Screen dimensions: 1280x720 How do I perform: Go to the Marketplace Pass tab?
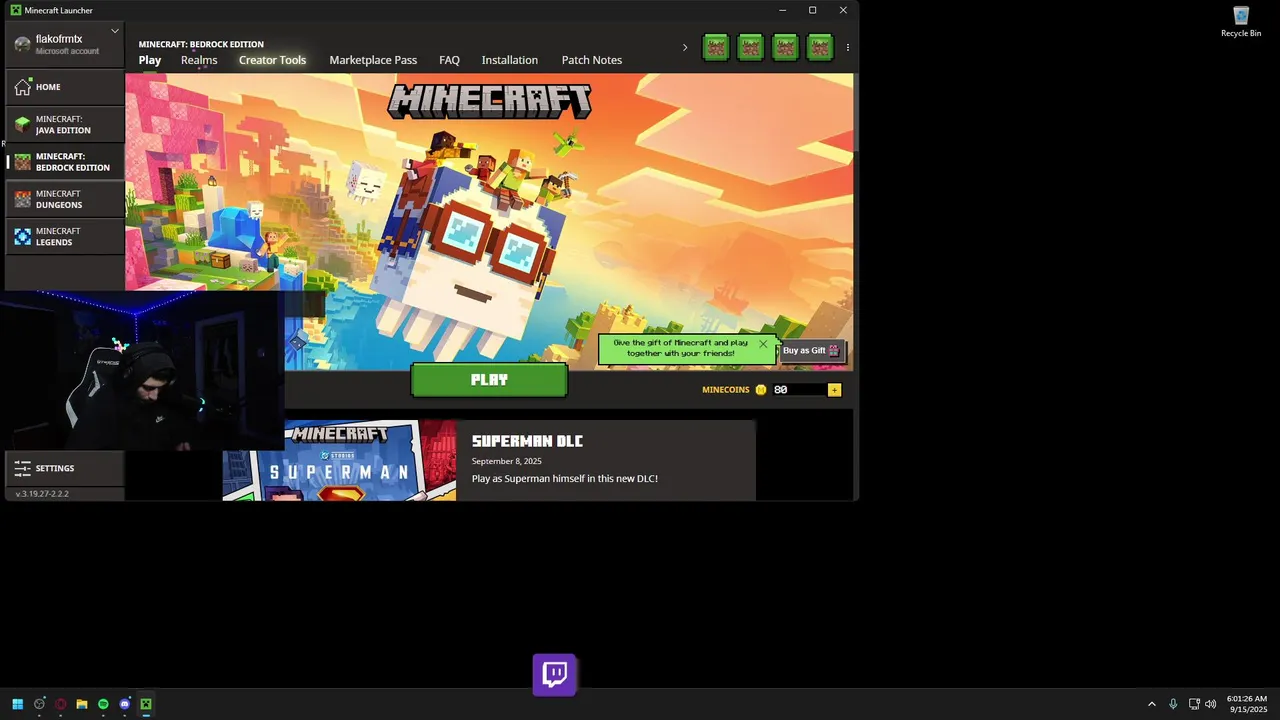pyautogui.click(x=373, y=60)
